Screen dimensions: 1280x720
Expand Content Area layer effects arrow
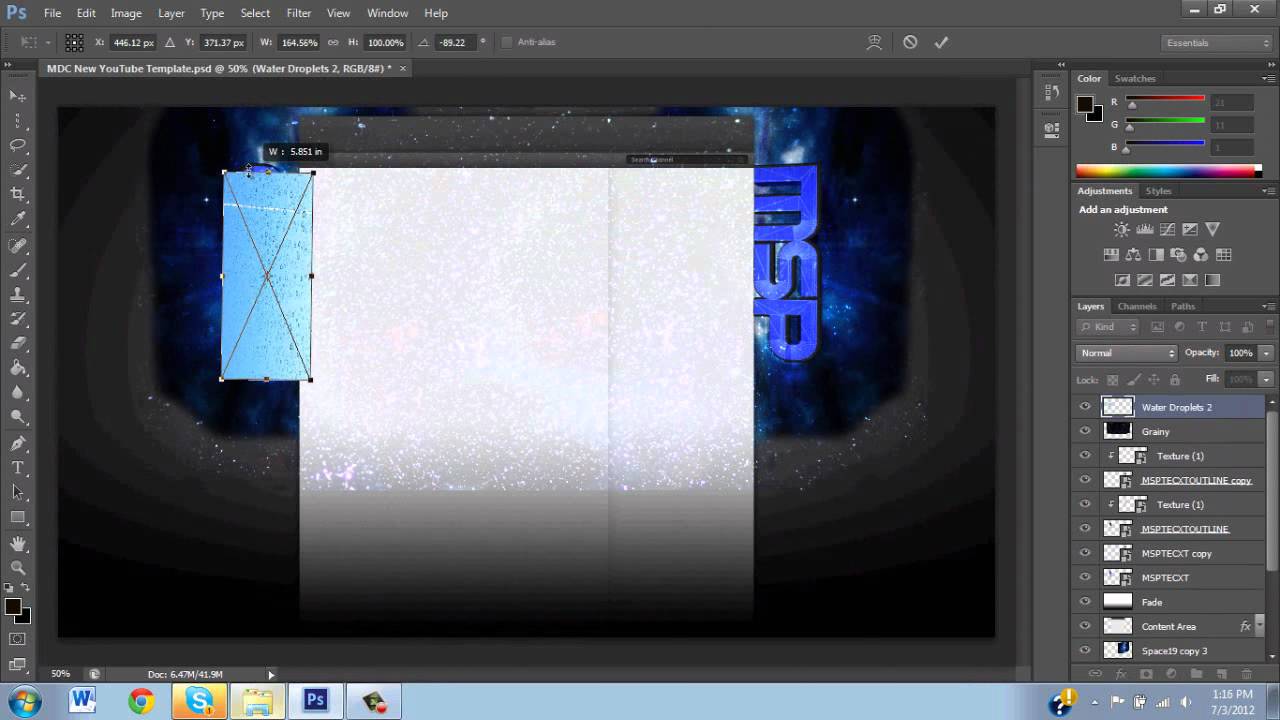coord(1260,626)
